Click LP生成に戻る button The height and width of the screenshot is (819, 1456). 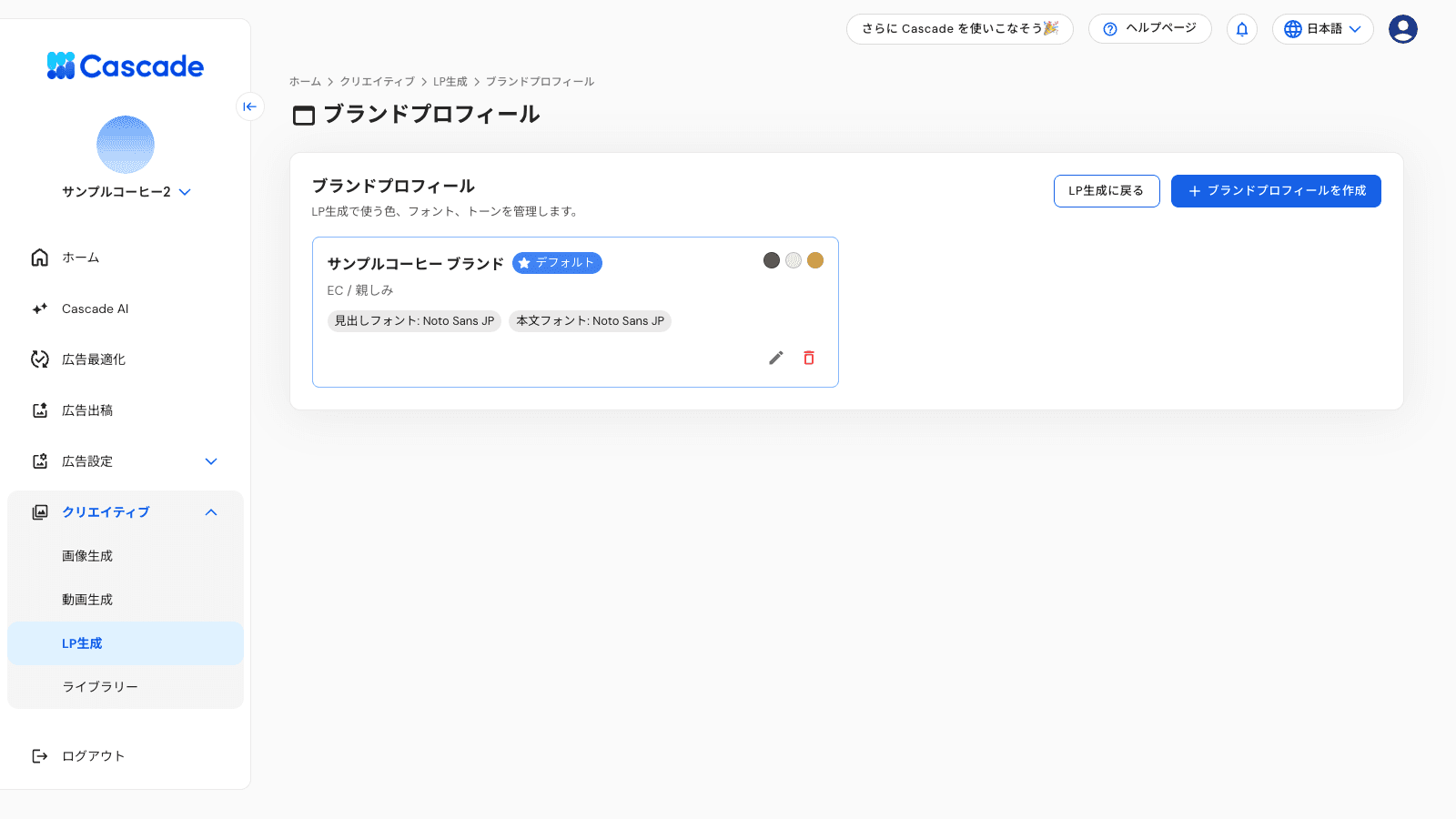tap(1107, 191)
